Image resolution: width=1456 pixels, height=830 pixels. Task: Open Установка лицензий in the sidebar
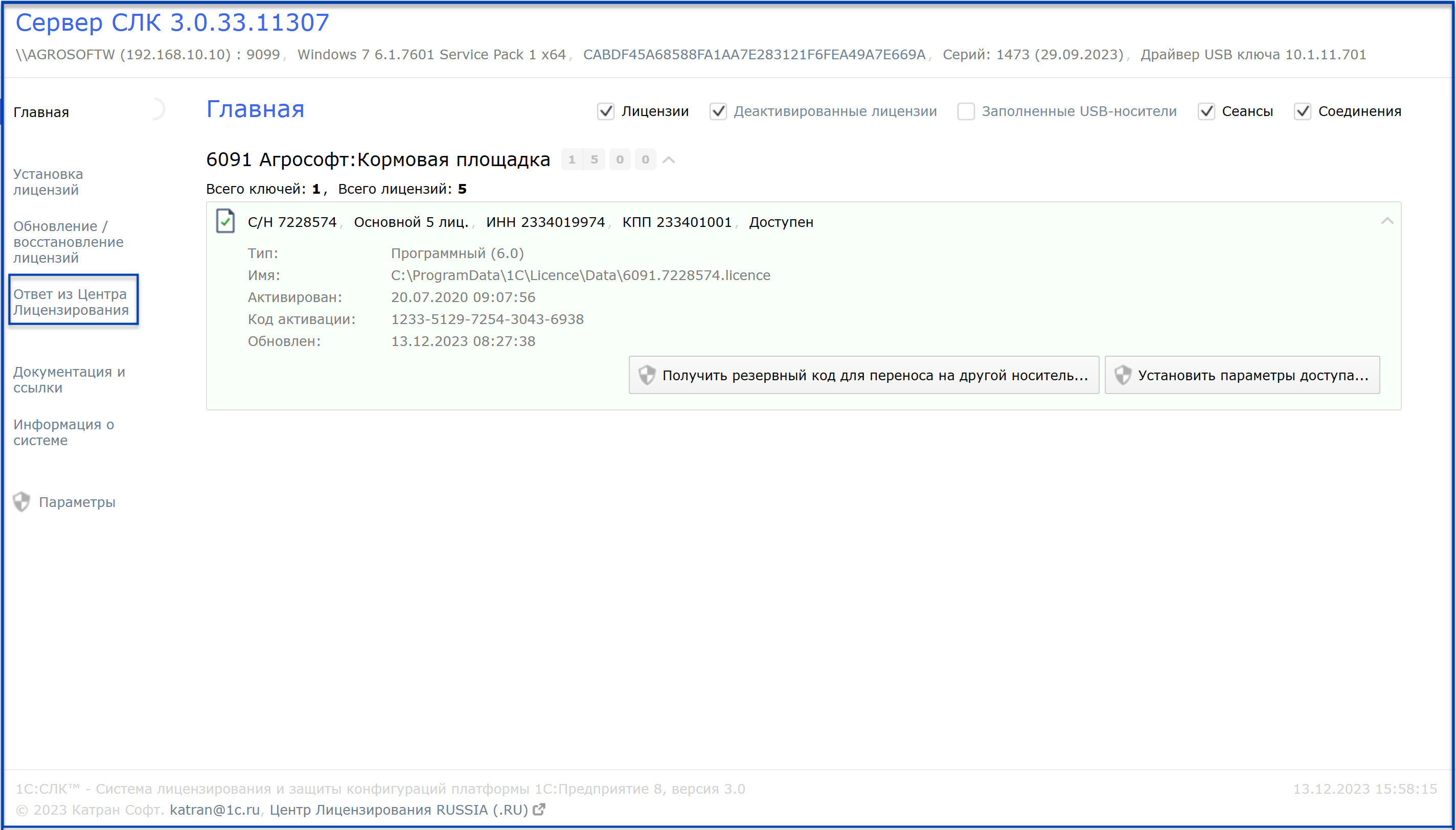tap(48, 182)
